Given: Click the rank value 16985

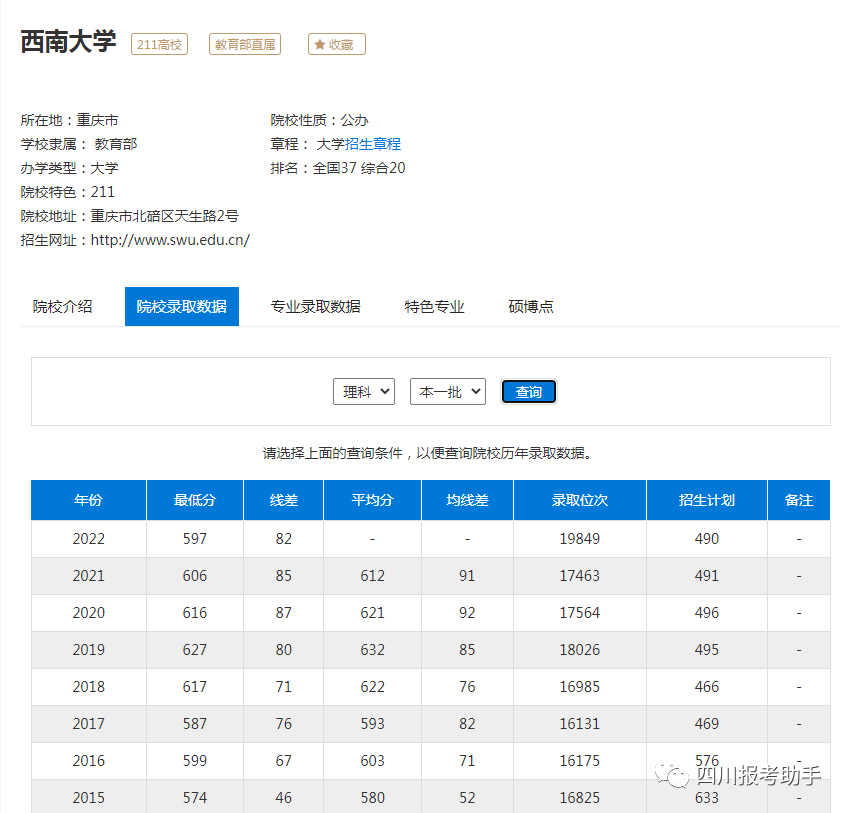Looking at the screenshot, I should [x=580, y=687].
